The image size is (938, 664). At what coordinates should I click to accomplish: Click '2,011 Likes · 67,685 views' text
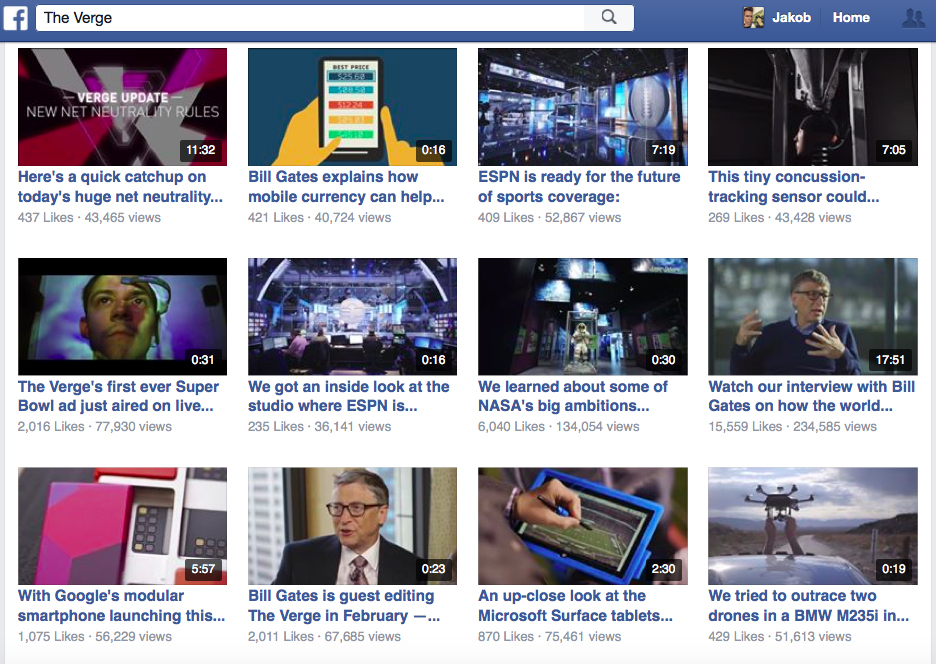pos(324,636)
